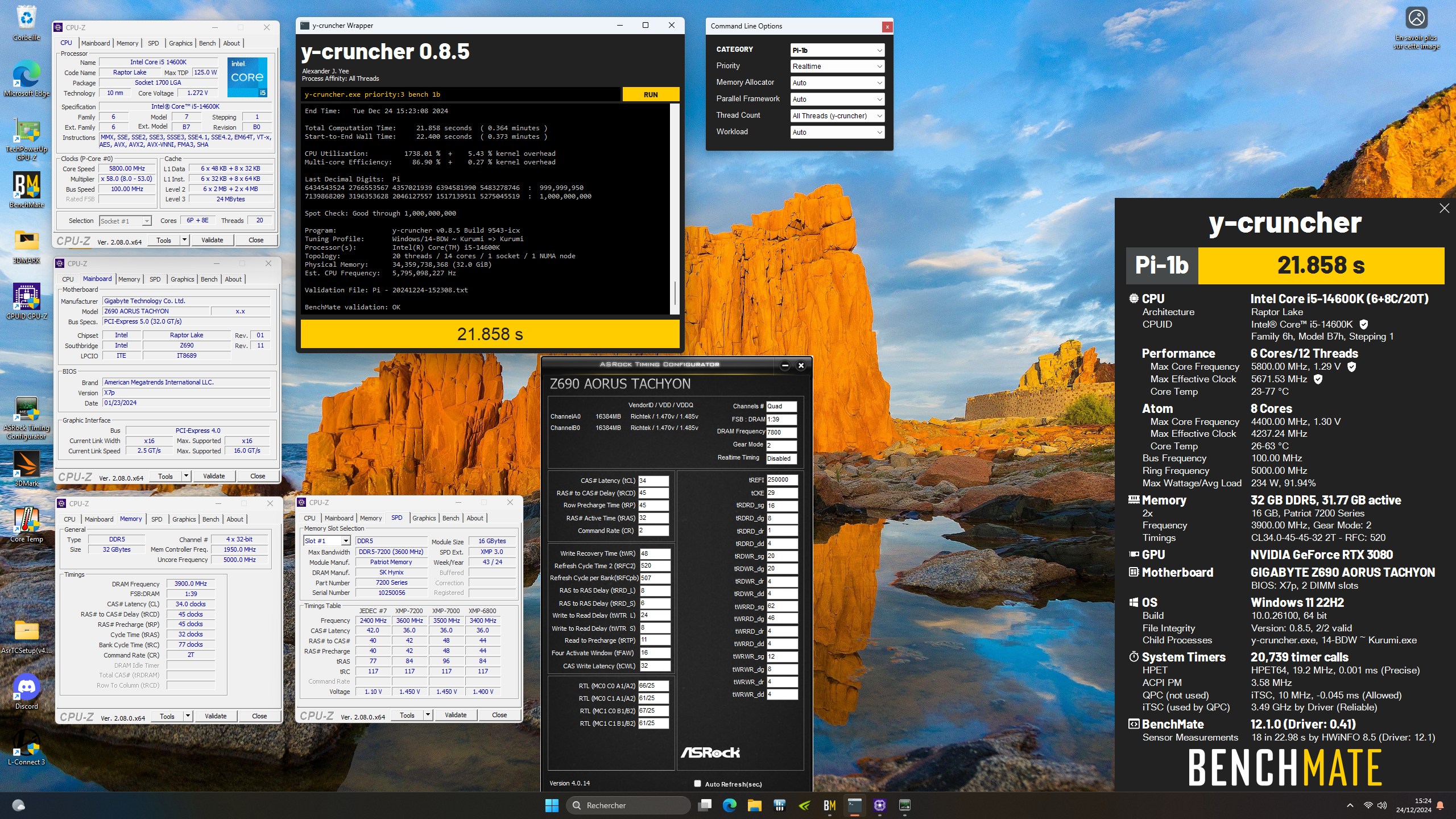Open the Thread Count dropdown
The width and height of the screenshot is (1456, 819).
[837, 116]
